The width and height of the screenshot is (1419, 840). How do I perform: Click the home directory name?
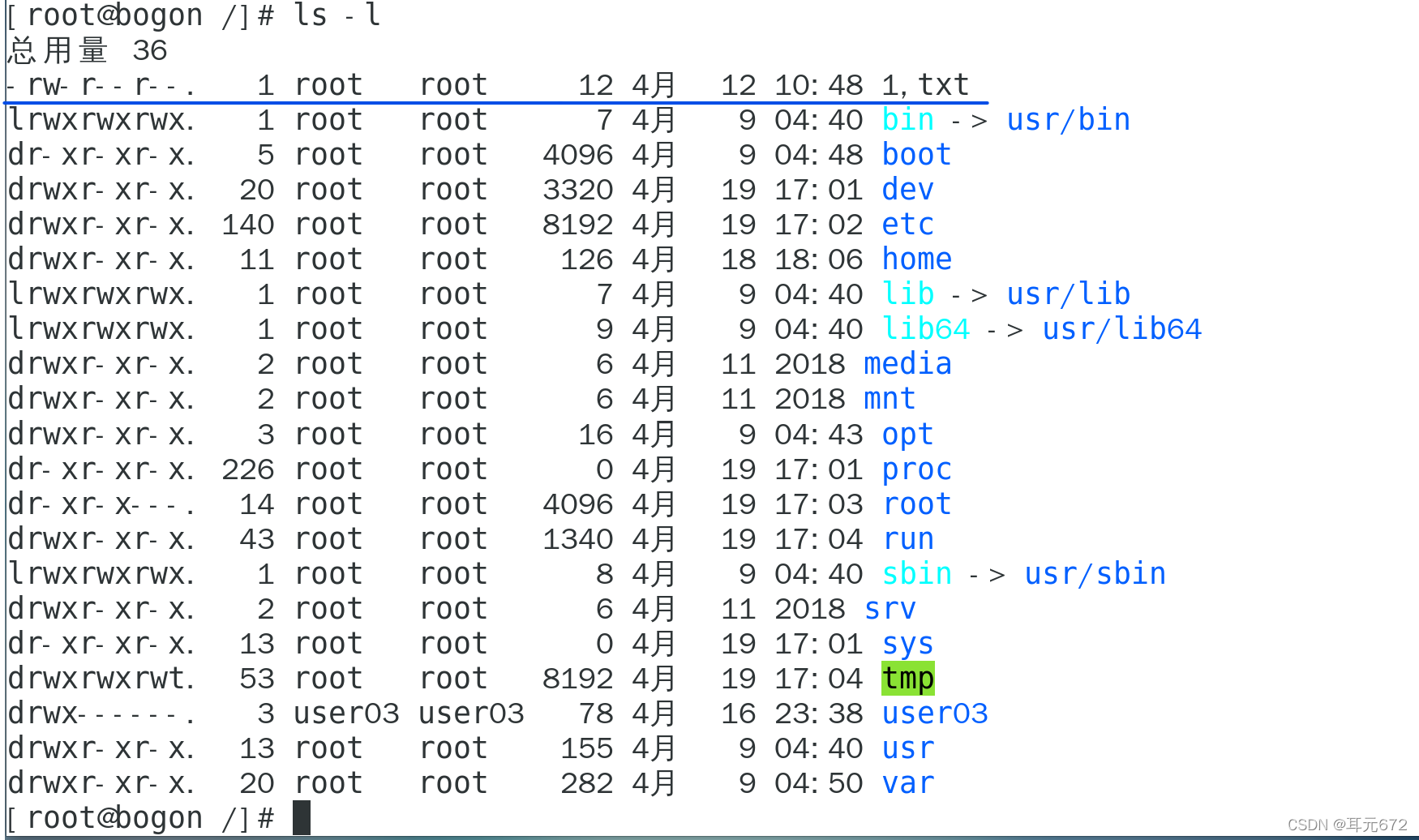click(916, 259)
